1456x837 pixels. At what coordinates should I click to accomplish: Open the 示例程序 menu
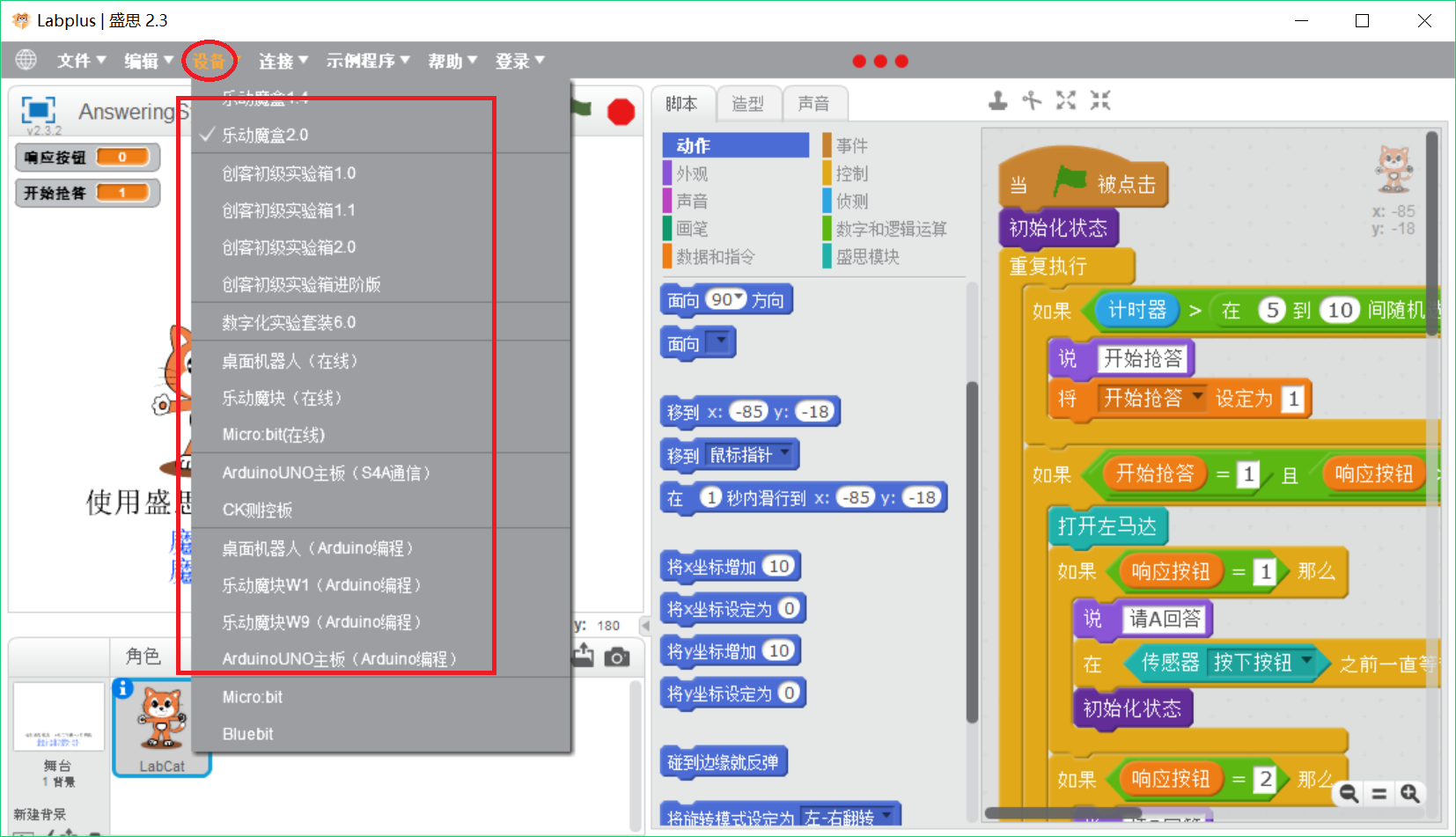(x=368, y=61)
